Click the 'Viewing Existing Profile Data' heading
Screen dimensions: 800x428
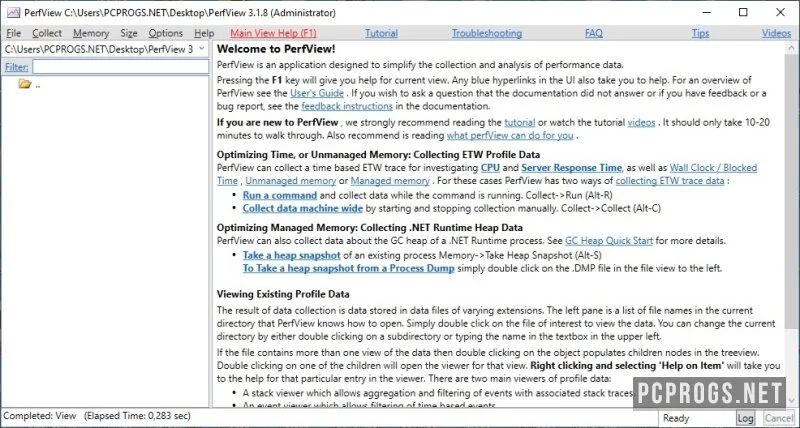click(x=283, y=294)
